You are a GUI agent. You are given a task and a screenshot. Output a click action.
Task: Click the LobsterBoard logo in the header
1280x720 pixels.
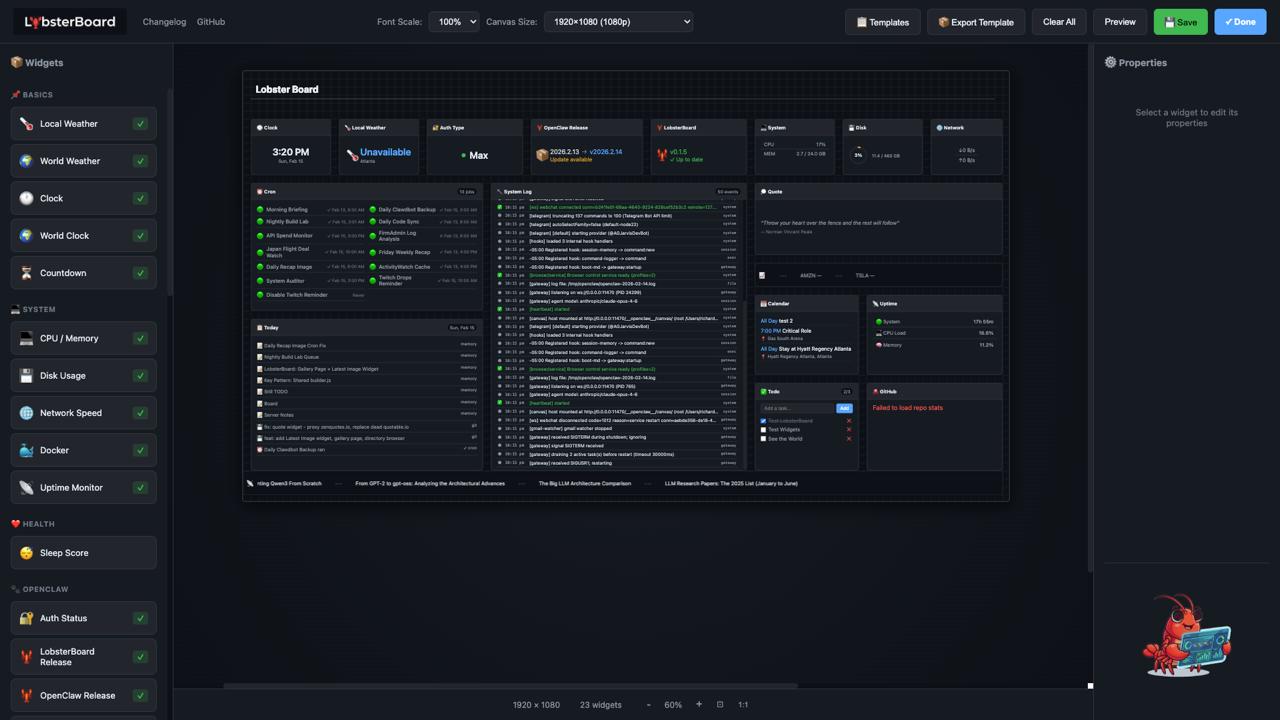(x=68, y=21)
